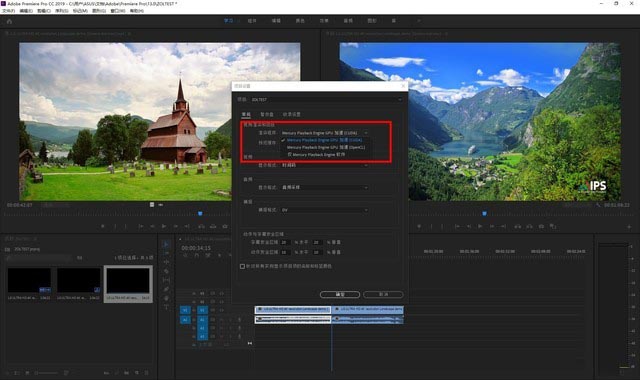Play the Source monitor clip
The width and height of the screenshot is (640, 380).
pos(164,226)
